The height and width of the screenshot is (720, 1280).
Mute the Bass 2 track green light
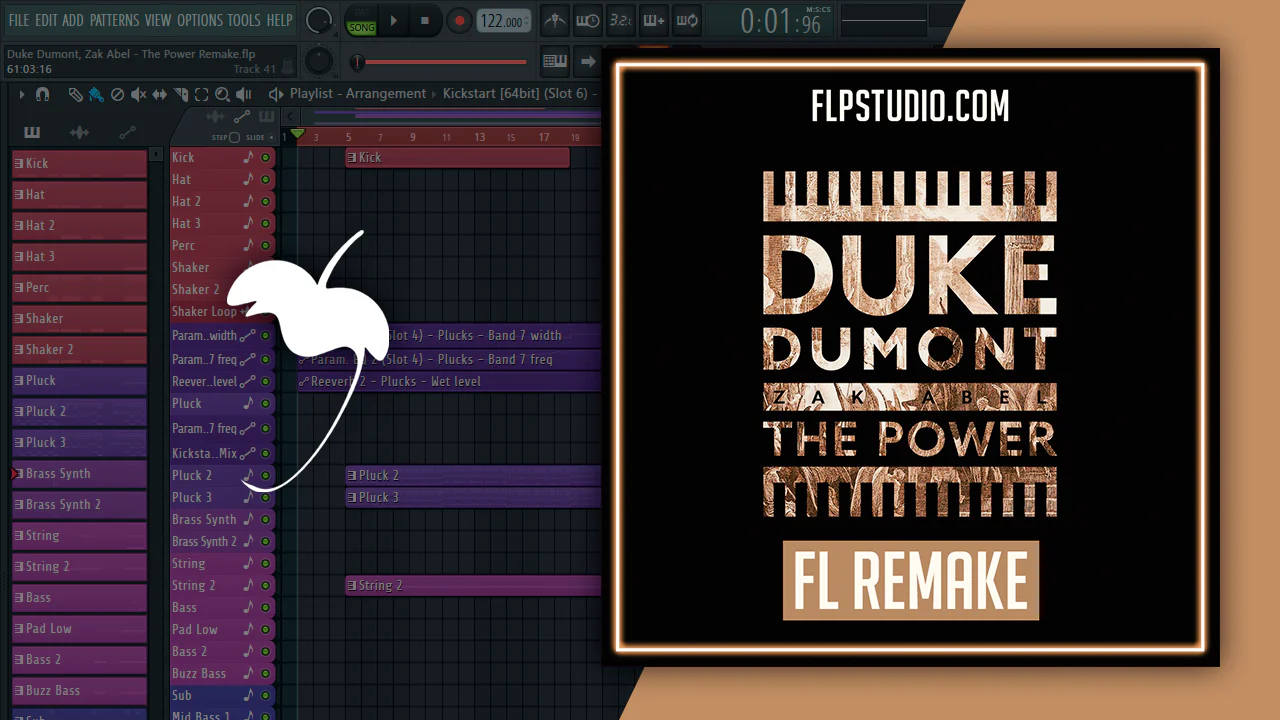266,651
